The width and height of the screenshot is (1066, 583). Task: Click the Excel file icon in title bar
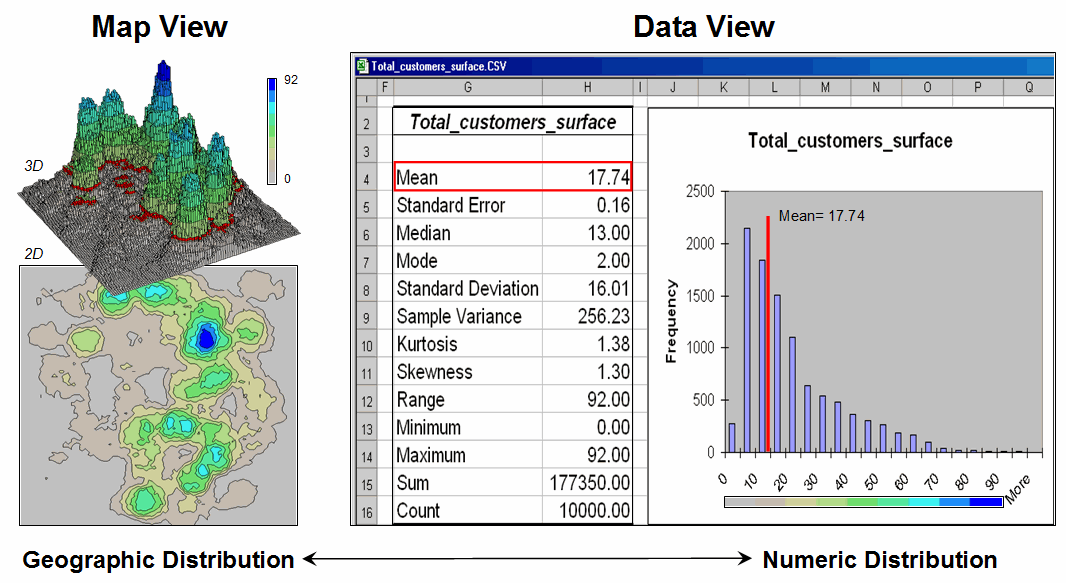pyautogui.click(x=362, y=67)
